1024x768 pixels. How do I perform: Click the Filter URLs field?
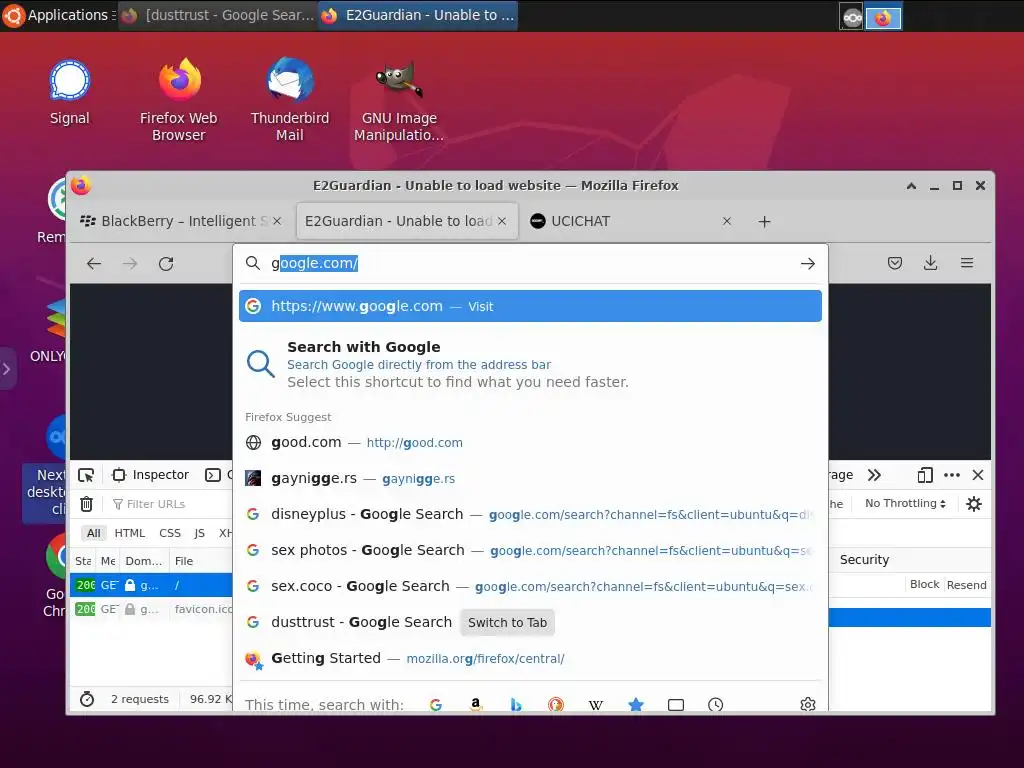171,504
